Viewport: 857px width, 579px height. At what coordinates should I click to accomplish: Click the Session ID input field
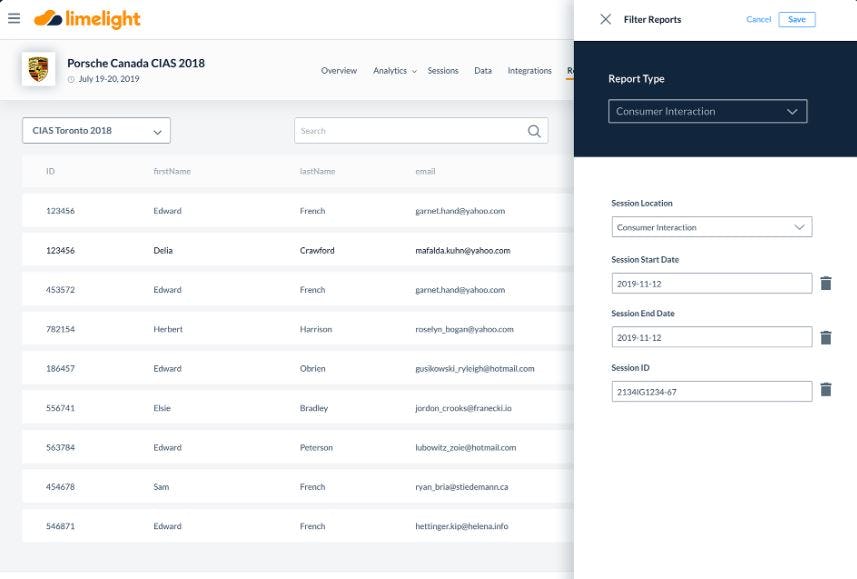pos(710,390)
